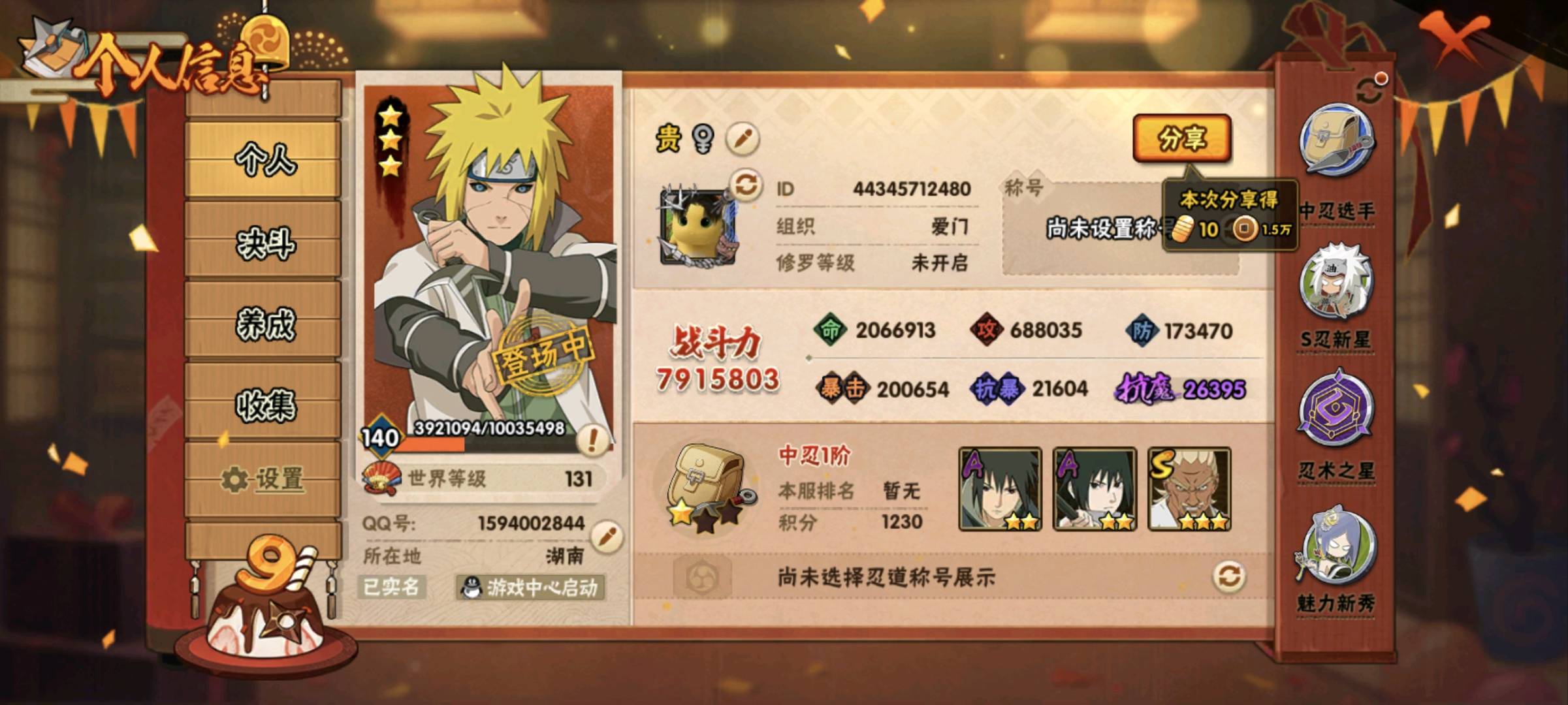The height and width of the screenshot is (705, 1568).
Task: Select the 忍术之星 purple emblem
Action: pos(1336,409)
